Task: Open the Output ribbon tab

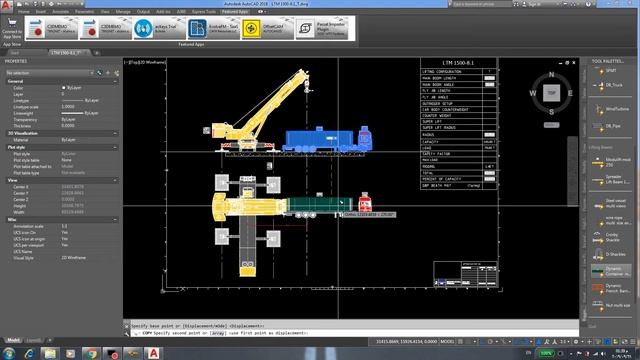Action: click(143, 12)
